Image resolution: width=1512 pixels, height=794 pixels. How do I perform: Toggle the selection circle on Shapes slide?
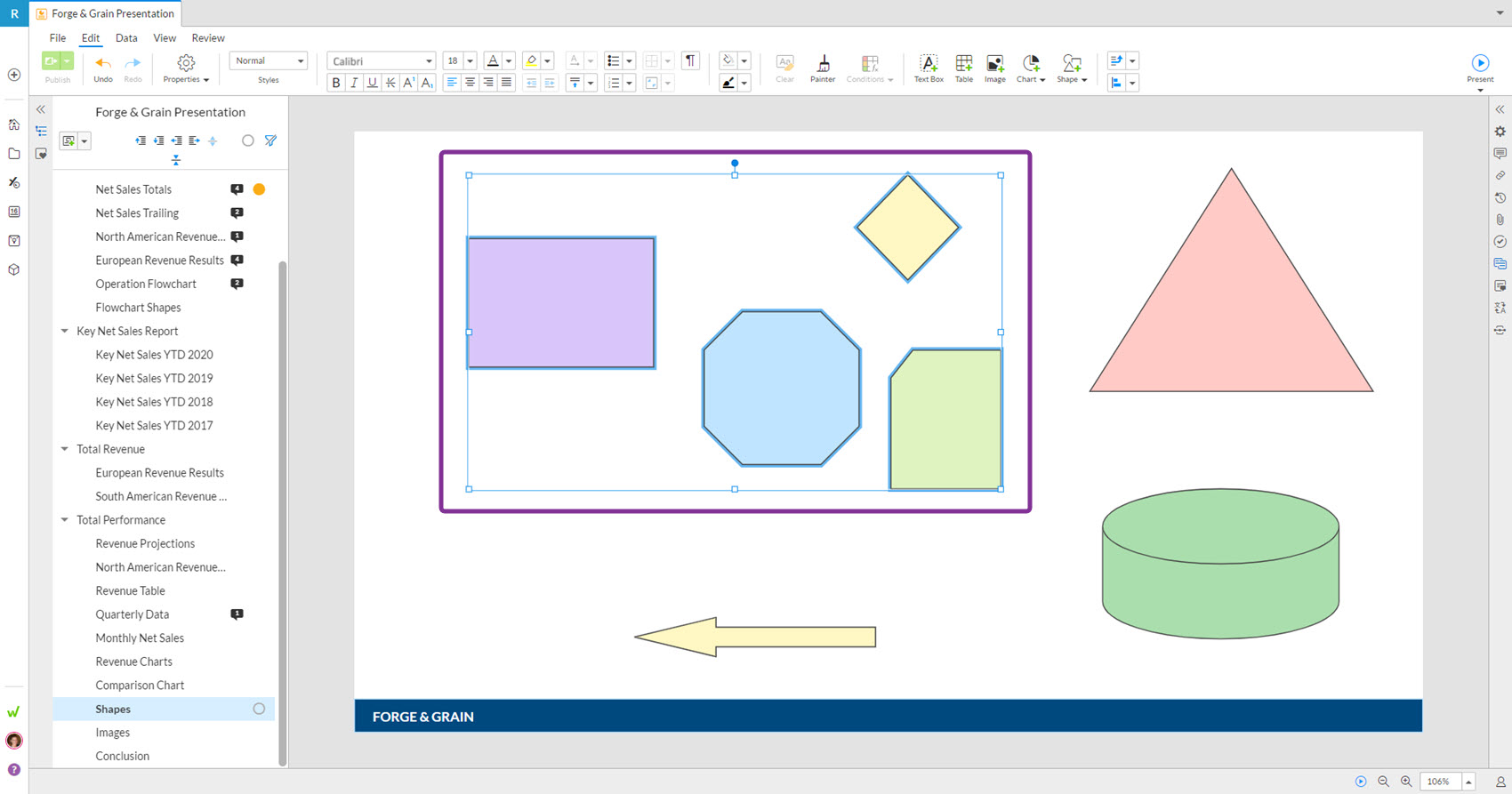[259, 709]
